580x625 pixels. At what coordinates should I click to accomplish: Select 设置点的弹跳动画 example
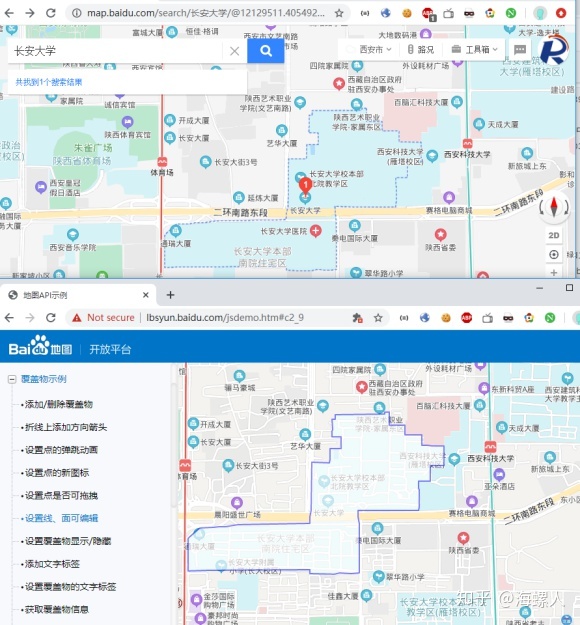[61, 450]
